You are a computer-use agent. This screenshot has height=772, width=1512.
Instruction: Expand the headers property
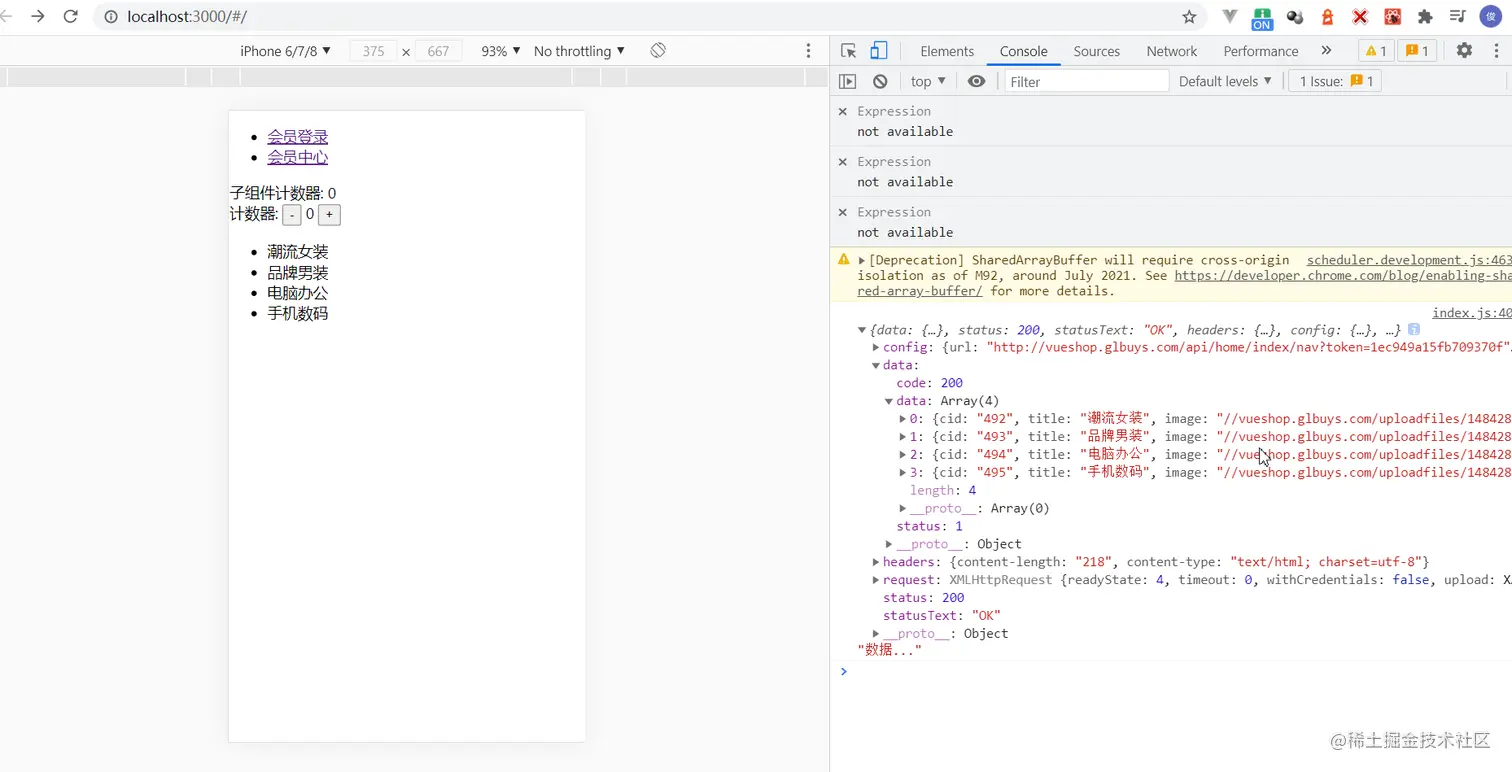tap(876, 562)
